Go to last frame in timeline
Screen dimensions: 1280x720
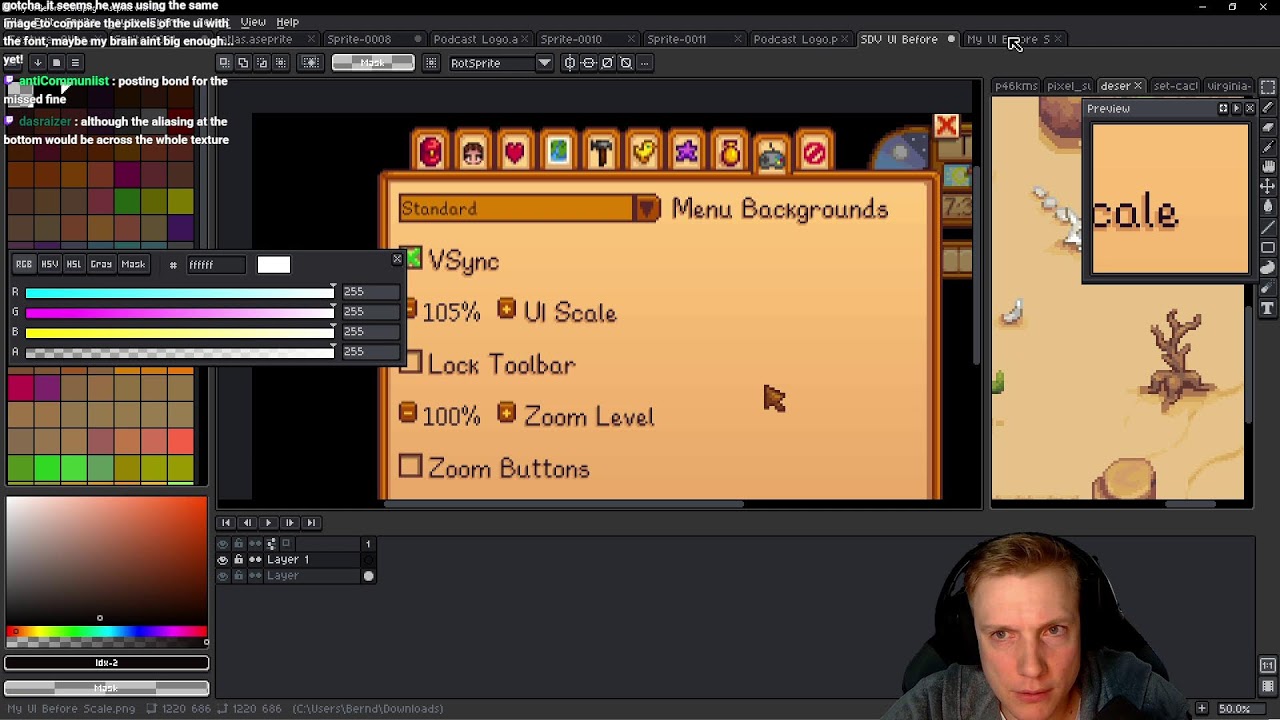coord(311,522)
